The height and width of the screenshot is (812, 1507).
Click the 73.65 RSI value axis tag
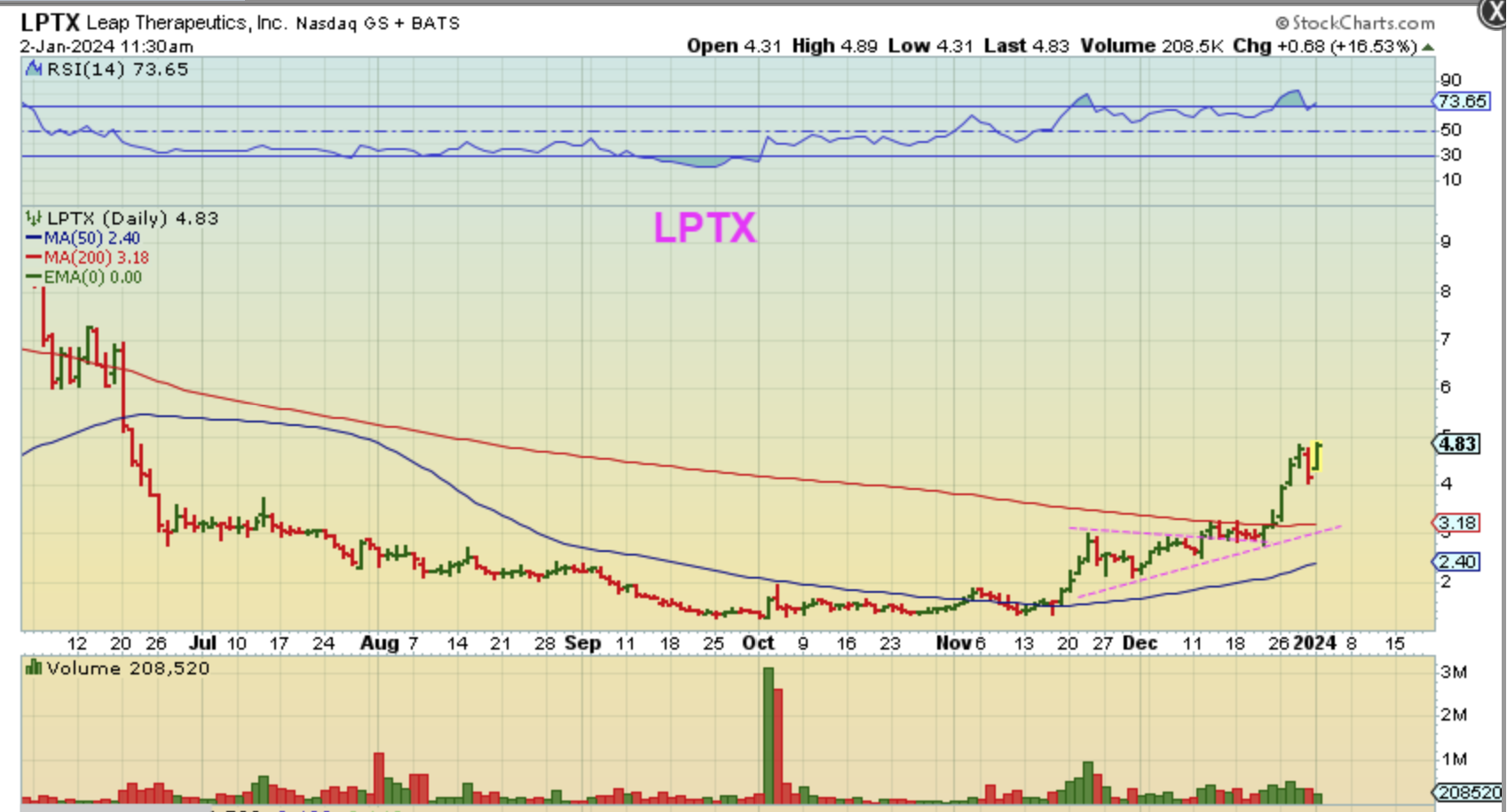(1462, 101)
